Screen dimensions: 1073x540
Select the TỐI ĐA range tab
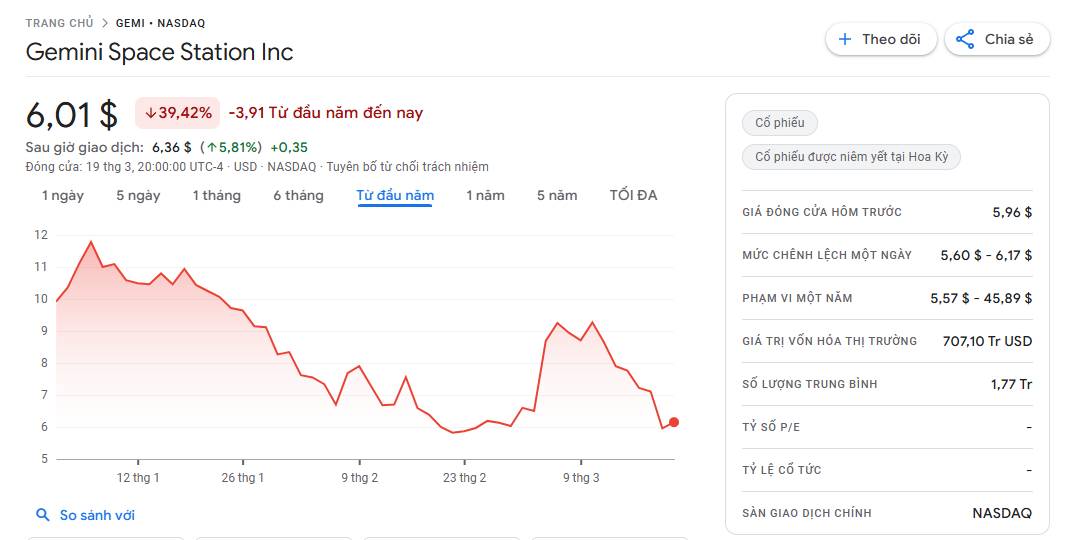coord(633,196)
